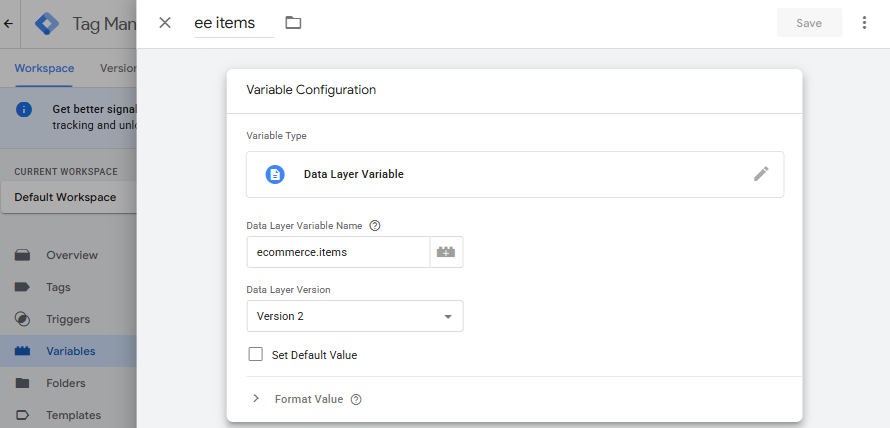Open Triggers in the left sidebar
The height and width of the screenshot is (428, 890).
[x=68, y=319]
